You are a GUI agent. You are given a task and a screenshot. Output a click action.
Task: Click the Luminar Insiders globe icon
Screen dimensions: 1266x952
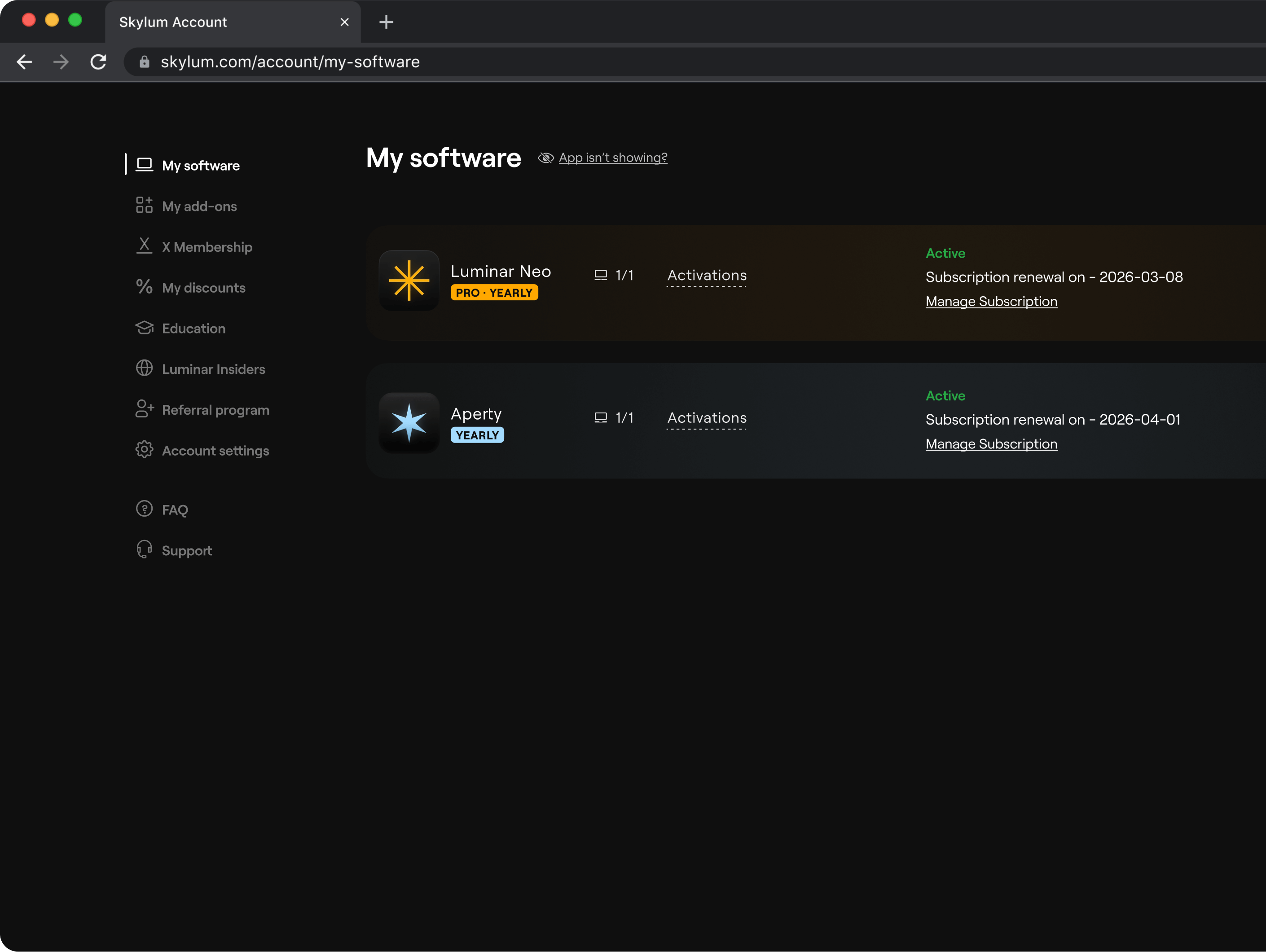pos(144,368)
